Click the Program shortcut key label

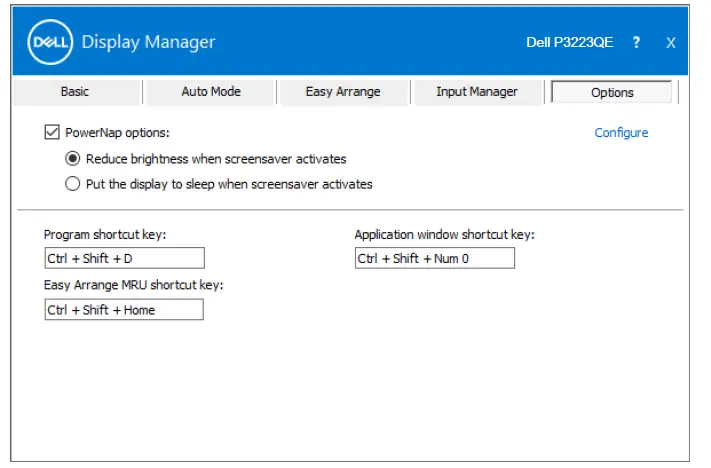point(105,235)
